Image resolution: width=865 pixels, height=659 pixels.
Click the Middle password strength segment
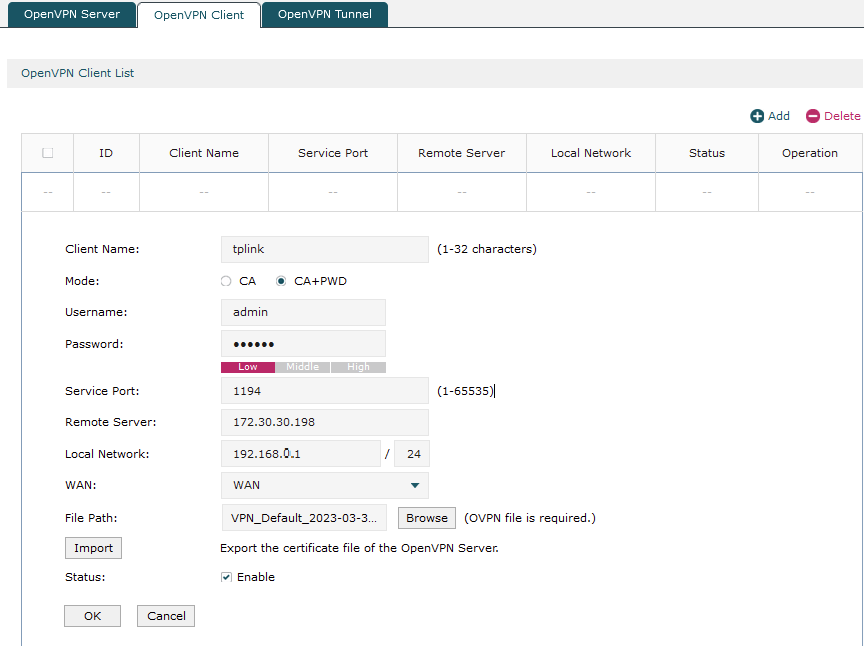[x=302, y=367]
